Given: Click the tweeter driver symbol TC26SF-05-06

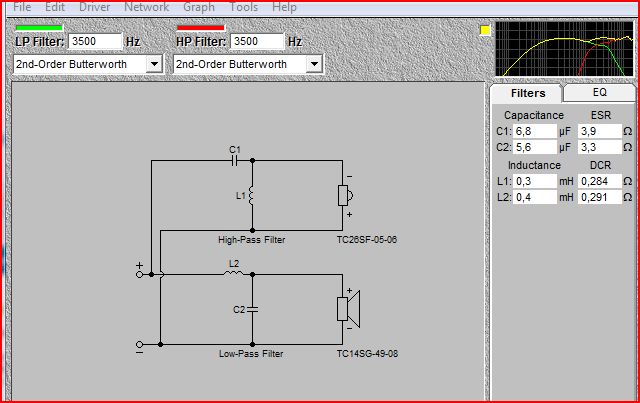Looking at the screenshot, I should click(345, 196).
